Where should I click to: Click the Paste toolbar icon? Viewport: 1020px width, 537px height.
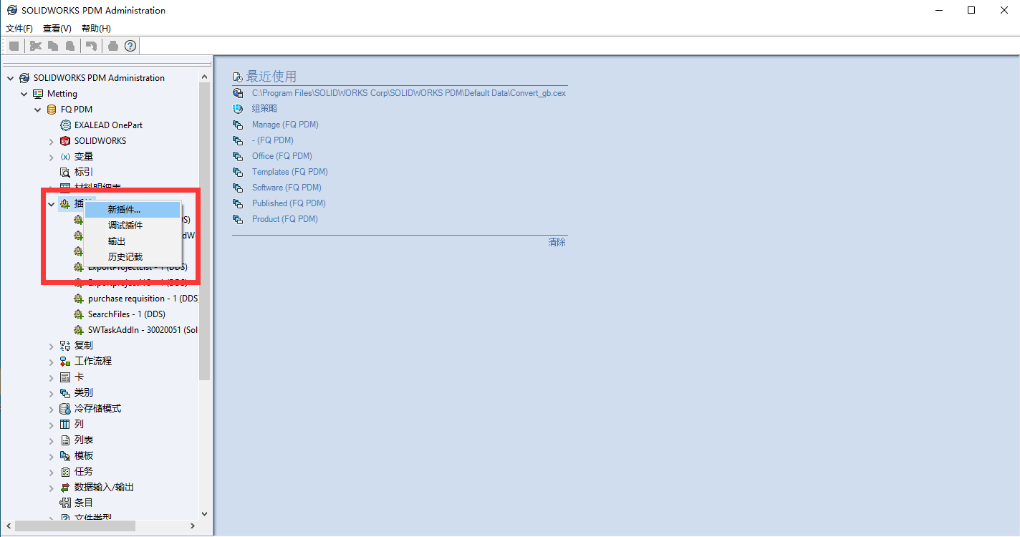click(70, 46)
